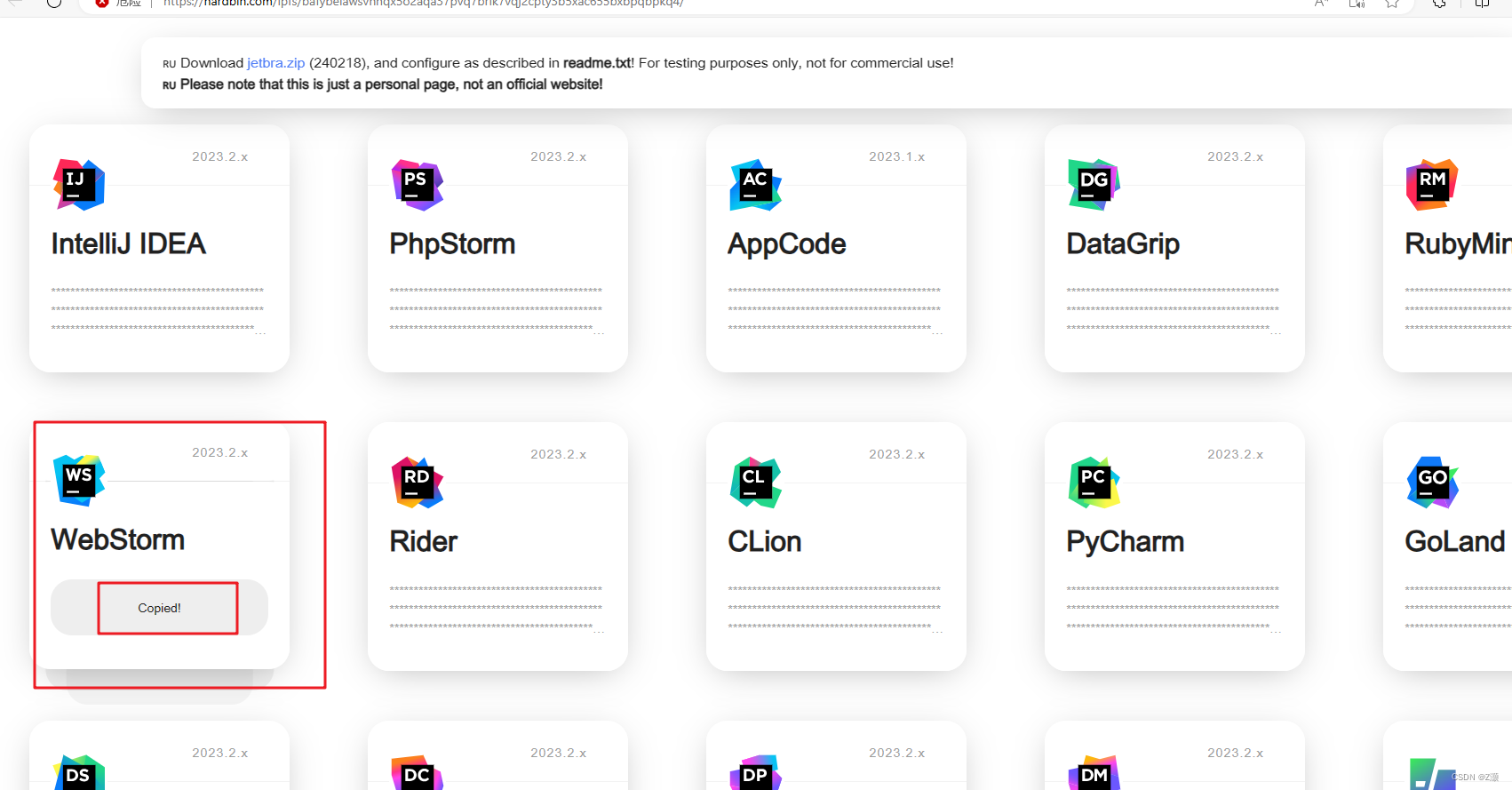Click the 2023.2.x version on DC card
The height and width of the screenshot is (790, 1512).
[558, 753]
